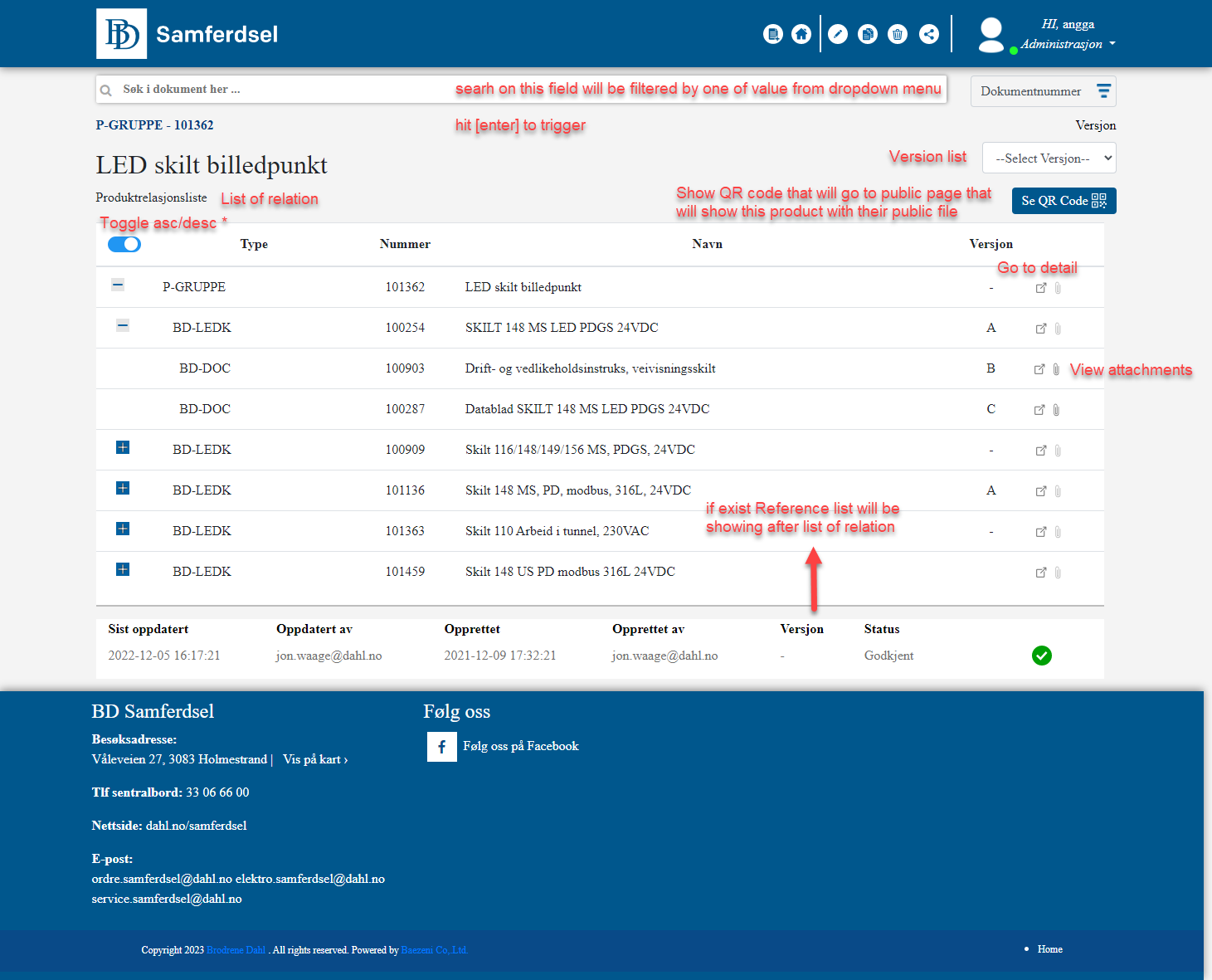Click the Følg oss på Facebook link
The height and width of the screenshot is (980, 1212).
pos(520,746)
